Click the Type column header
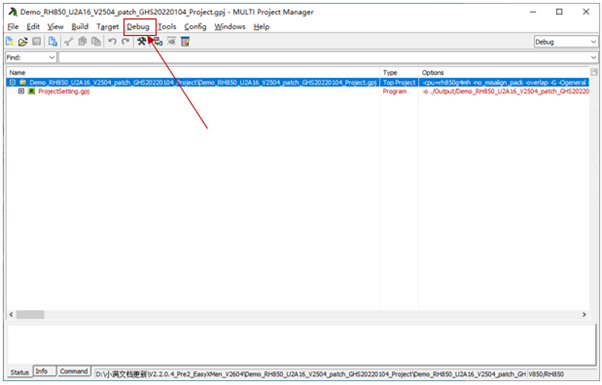 [399, 73]
